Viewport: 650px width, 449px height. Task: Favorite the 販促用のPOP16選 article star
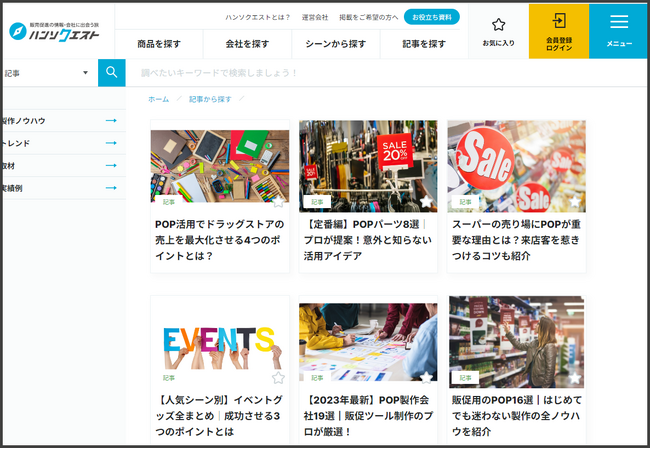coord(575,378)
